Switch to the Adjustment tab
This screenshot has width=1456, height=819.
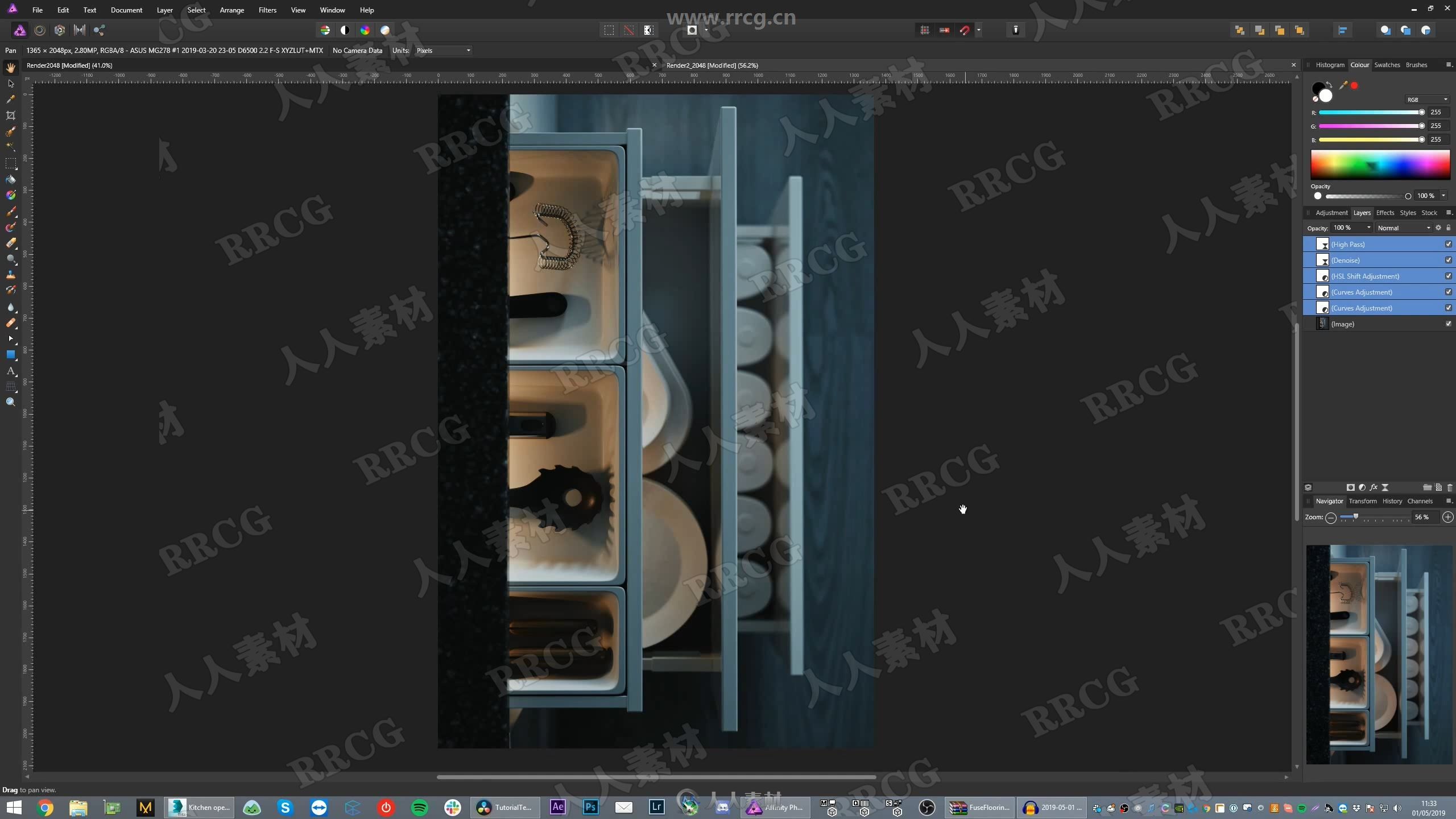point(1331,213)
